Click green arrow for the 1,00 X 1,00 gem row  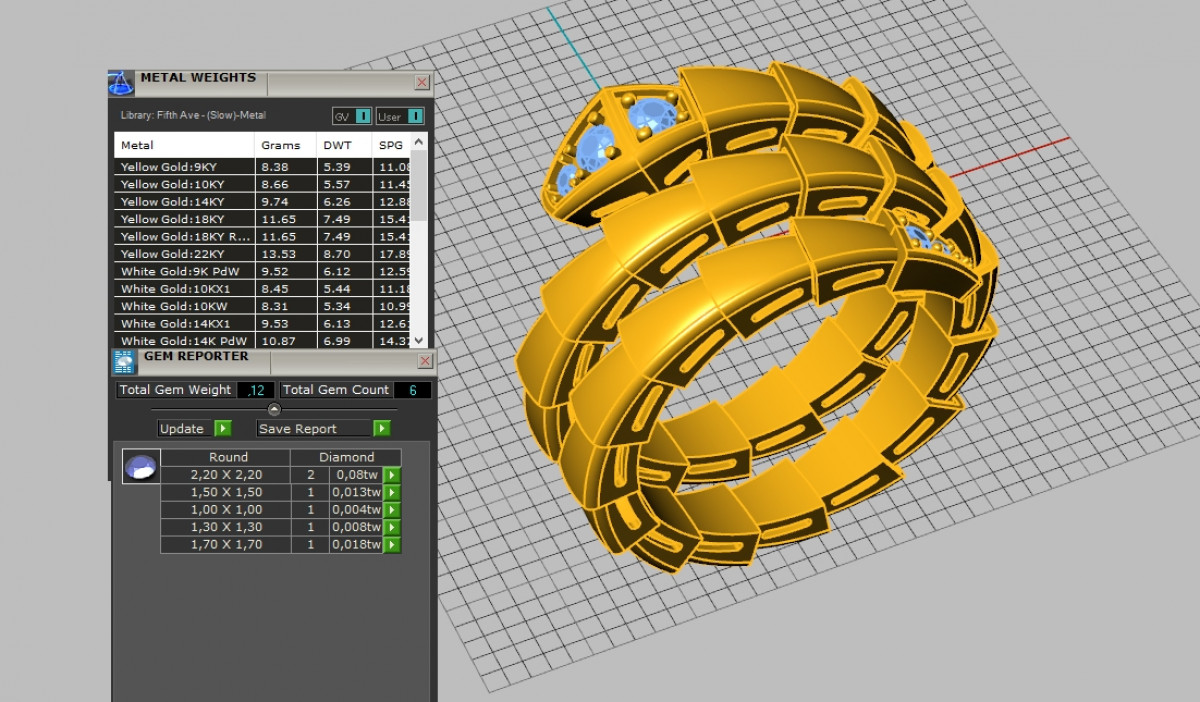click(392, 510)
